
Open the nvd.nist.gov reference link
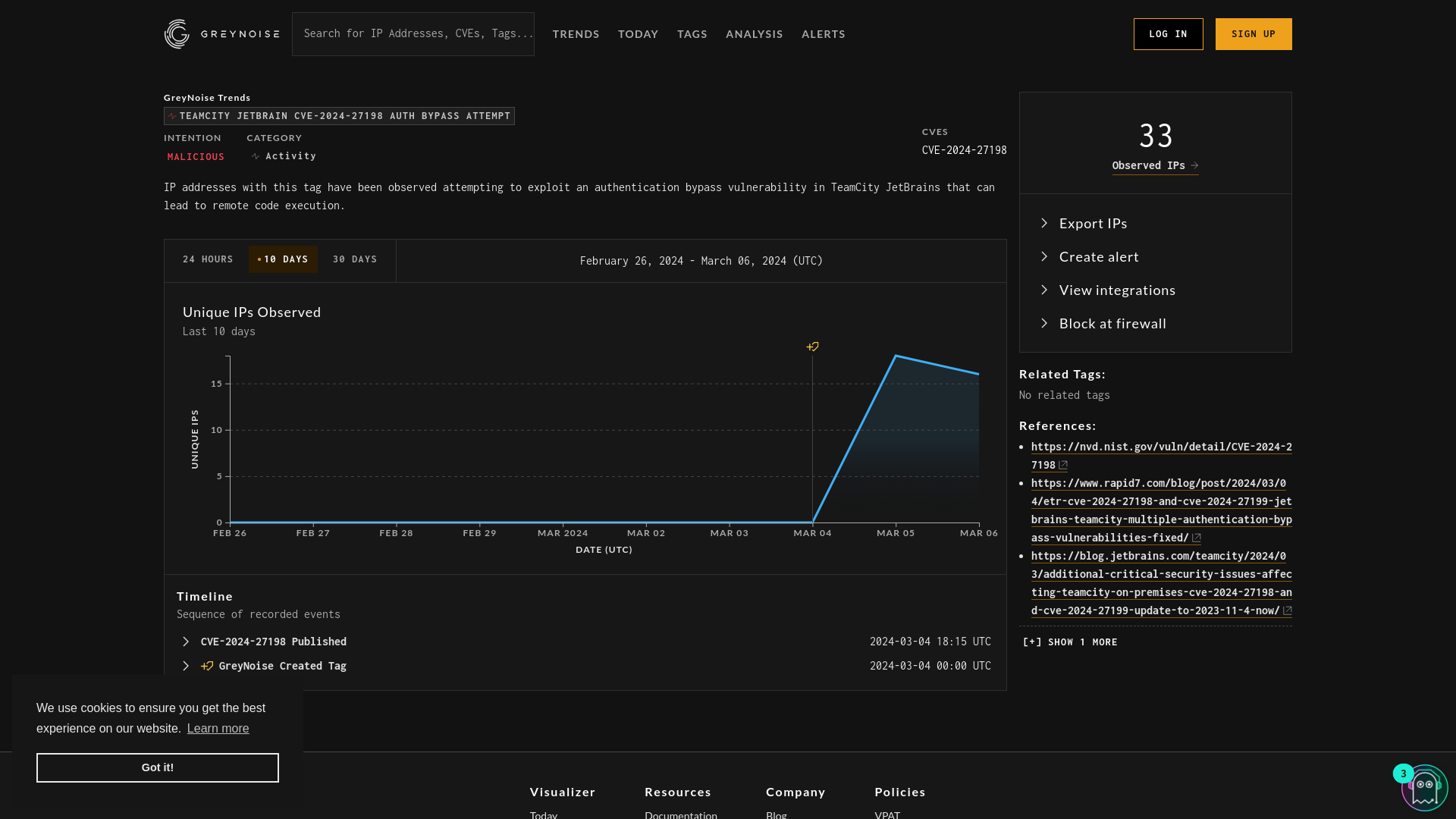pos(1161,456)
